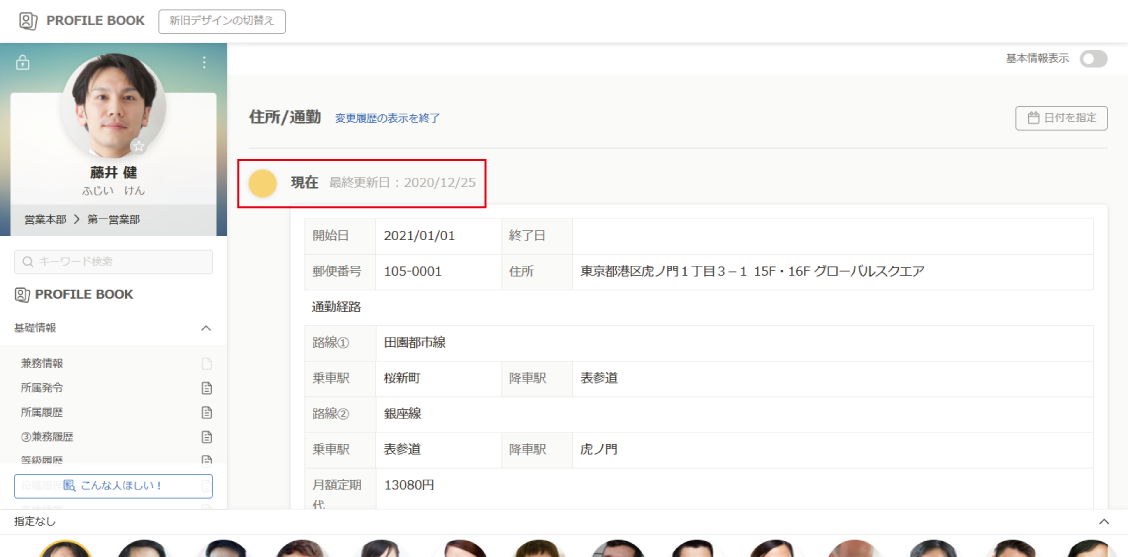The height and width of the screenshot is (557, 1128).
Task: Open the three-dot menu on profile card
Action: pyautogui.click(x=204, y=62)
